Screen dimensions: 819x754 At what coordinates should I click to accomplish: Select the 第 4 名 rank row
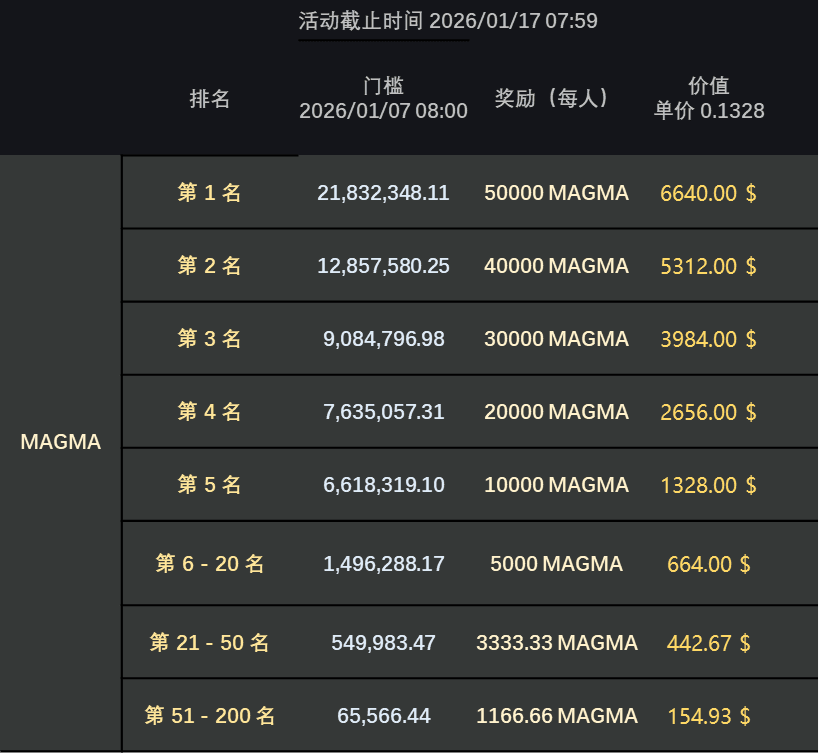(210, 412)
